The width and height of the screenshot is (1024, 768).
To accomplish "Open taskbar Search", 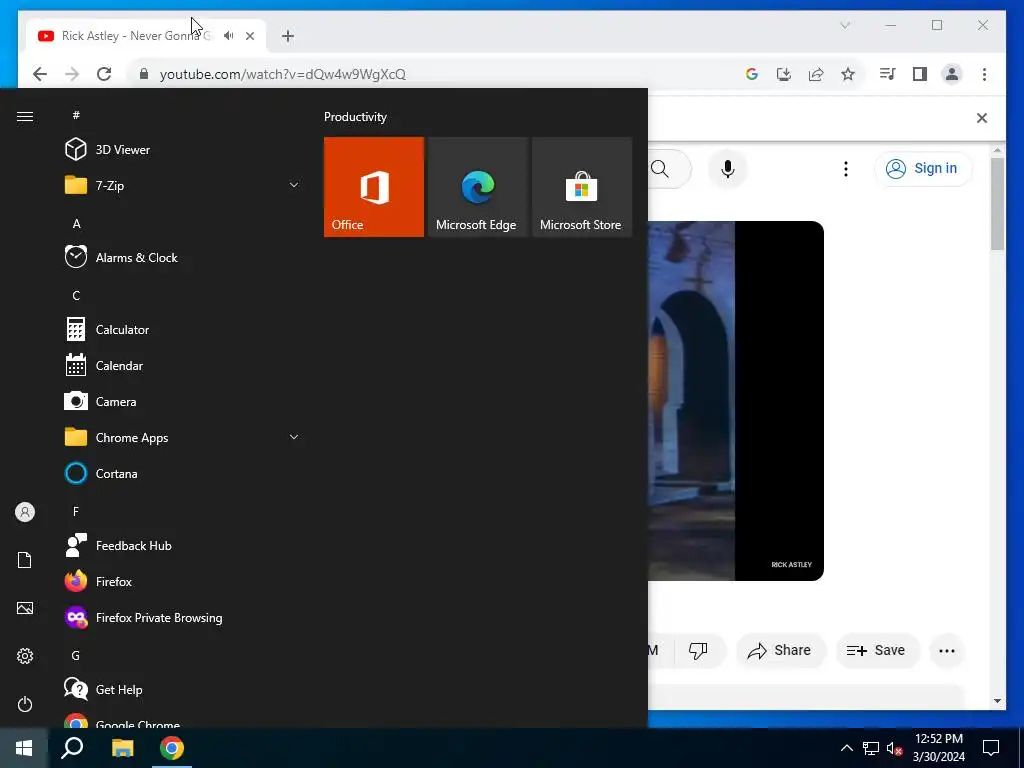I will (x=72, y=748).
